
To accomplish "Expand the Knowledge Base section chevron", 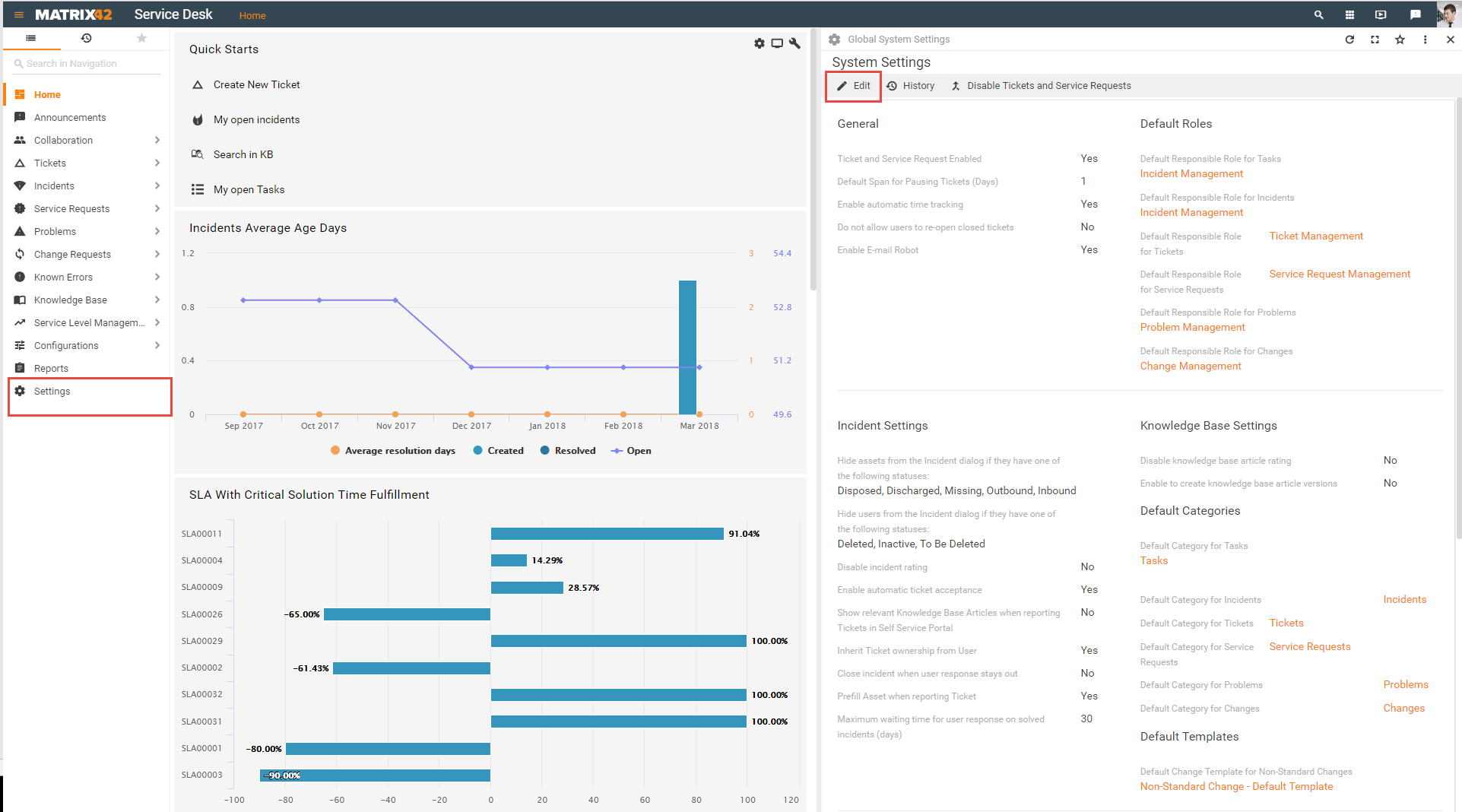I will 157,300.
